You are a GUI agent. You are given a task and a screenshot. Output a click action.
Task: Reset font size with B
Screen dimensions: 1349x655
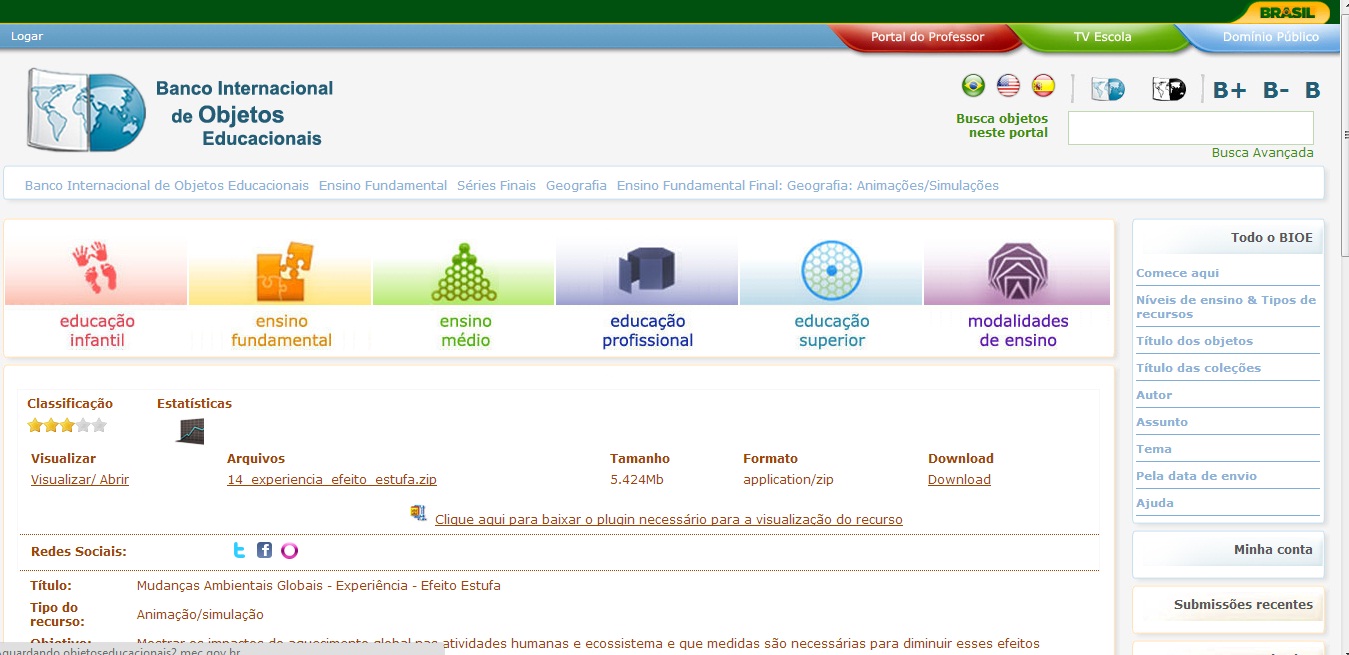tap(1311, 89)
